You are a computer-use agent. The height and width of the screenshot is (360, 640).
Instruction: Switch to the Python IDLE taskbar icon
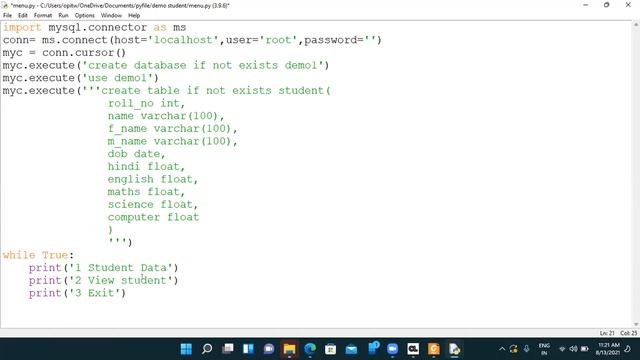(454, 349)
